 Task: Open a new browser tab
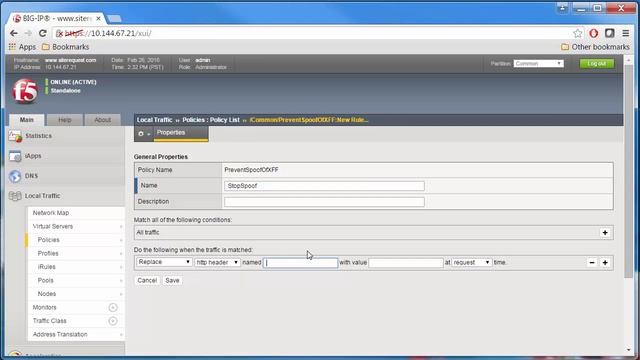coord(114,18)
